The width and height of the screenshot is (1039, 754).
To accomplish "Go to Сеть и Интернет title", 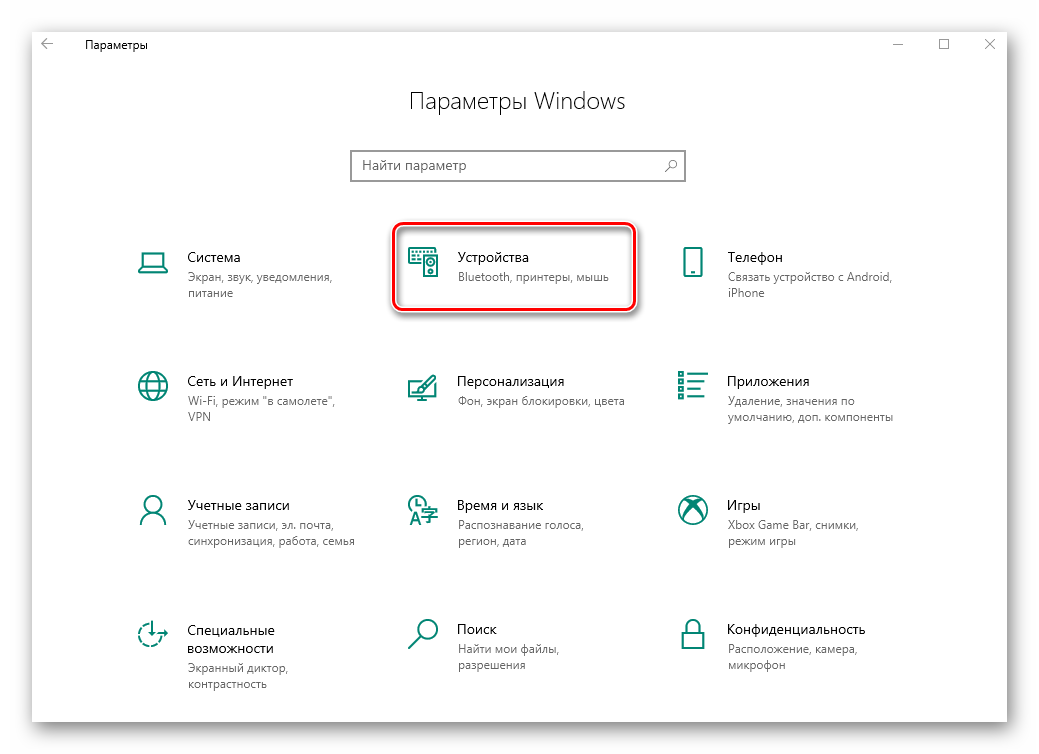I will point(240,381).
